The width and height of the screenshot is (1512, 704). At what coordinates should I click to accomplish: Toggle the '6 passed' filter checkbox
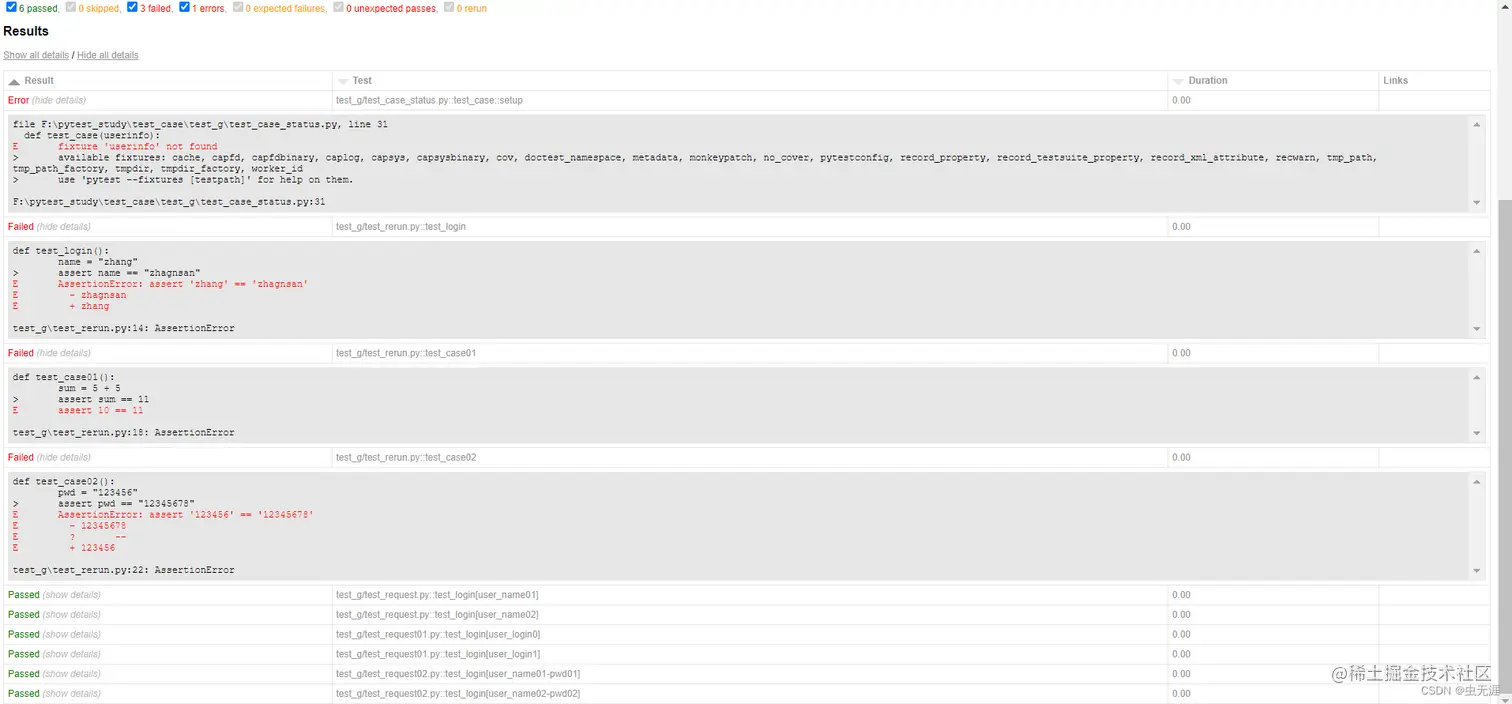tap(11, 7)
